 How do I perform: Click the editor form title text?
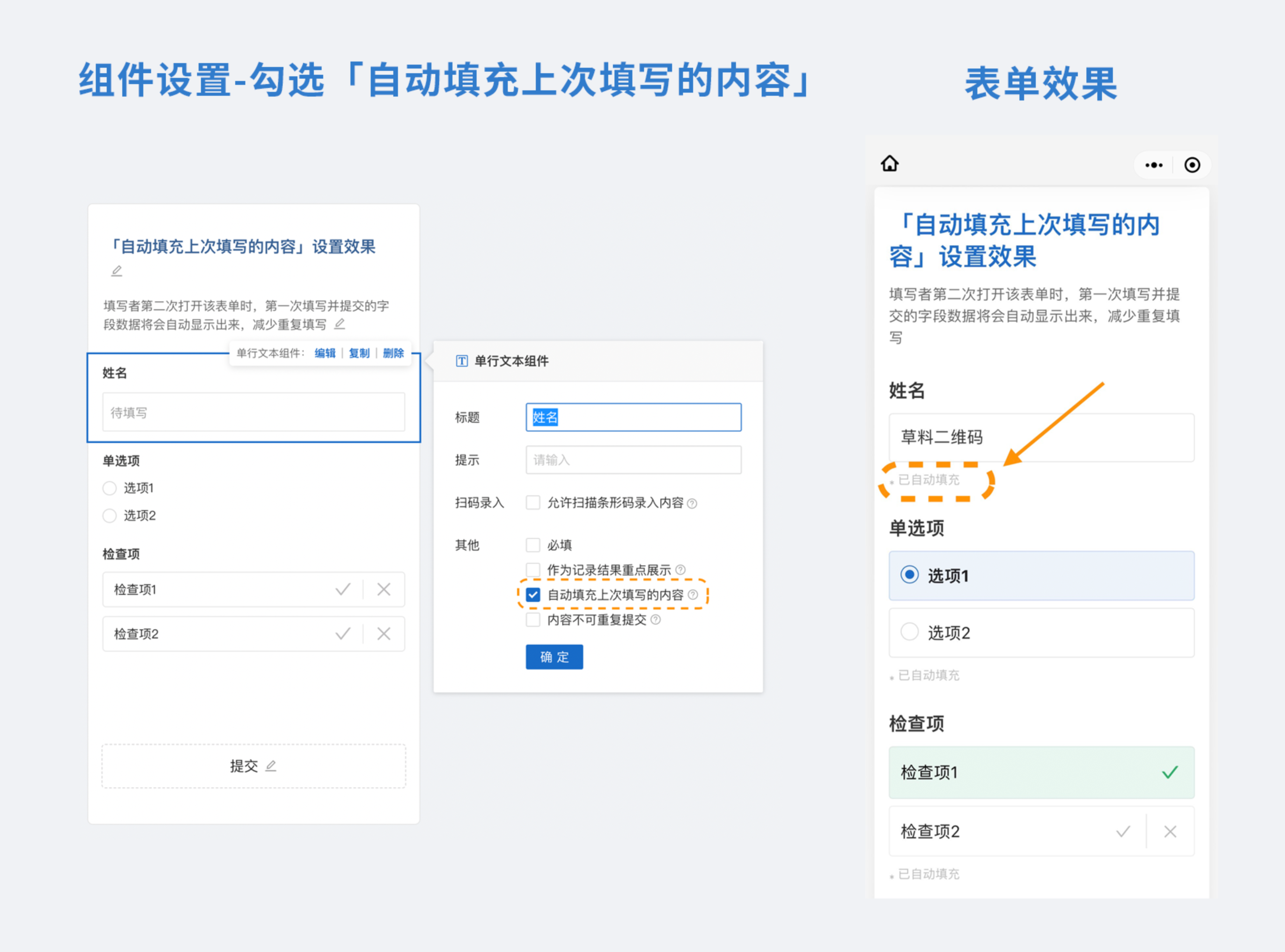tap(242, 246)
